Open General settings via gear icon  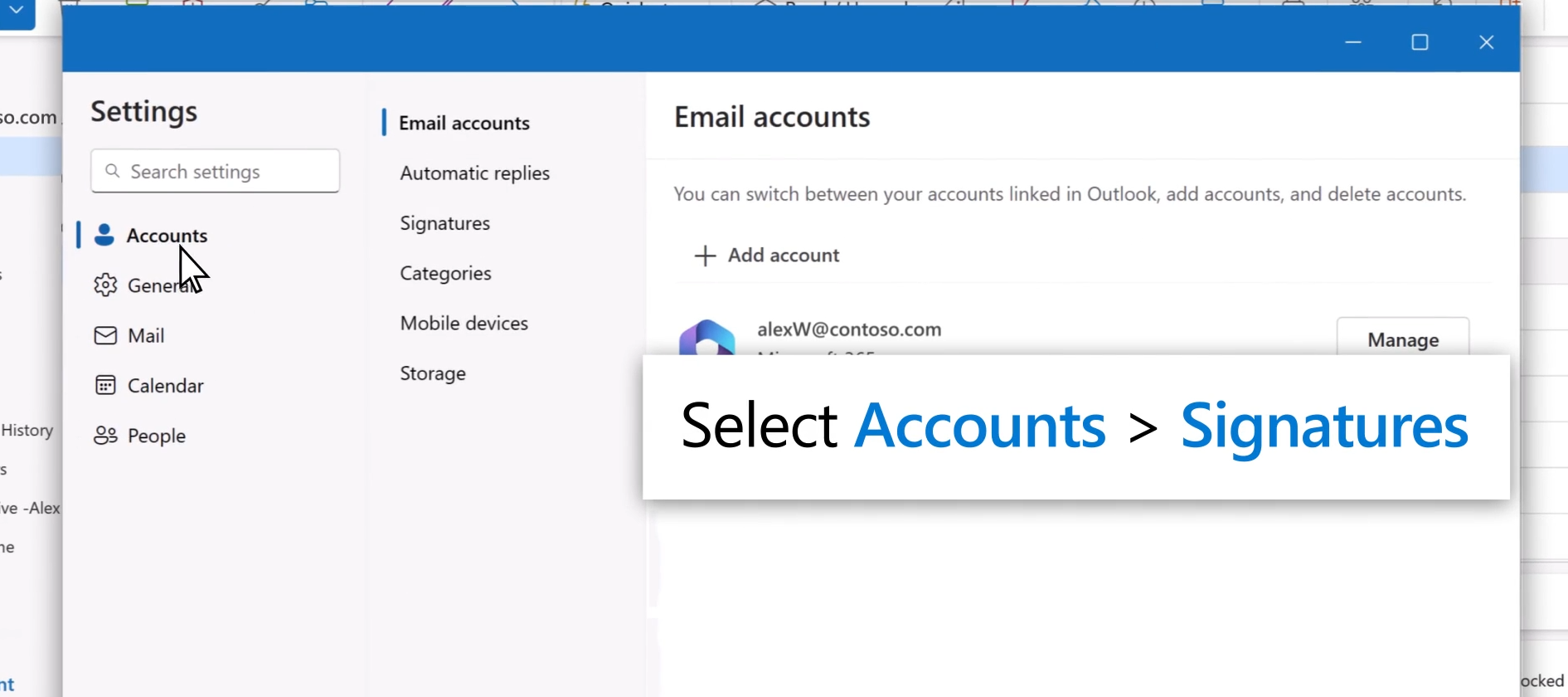(x=105, y=285)
